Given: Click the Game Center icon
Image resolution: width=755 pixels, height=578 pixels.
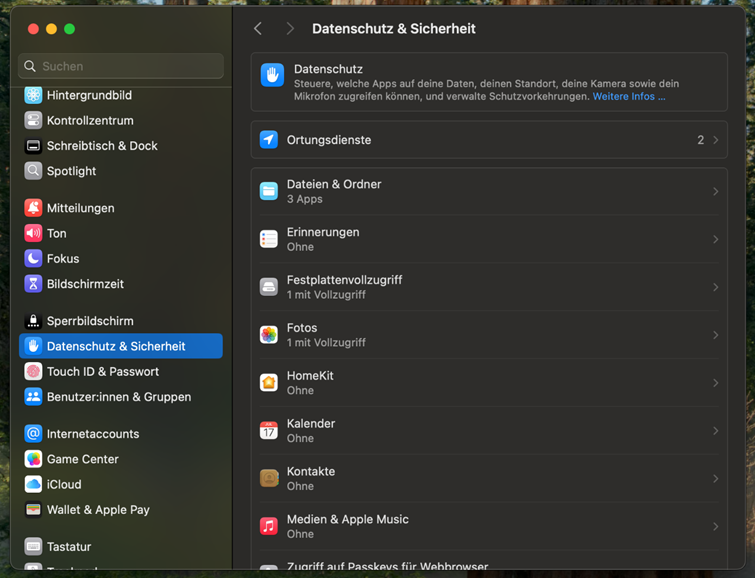Looking at the screenshot, I should [33, 459].
